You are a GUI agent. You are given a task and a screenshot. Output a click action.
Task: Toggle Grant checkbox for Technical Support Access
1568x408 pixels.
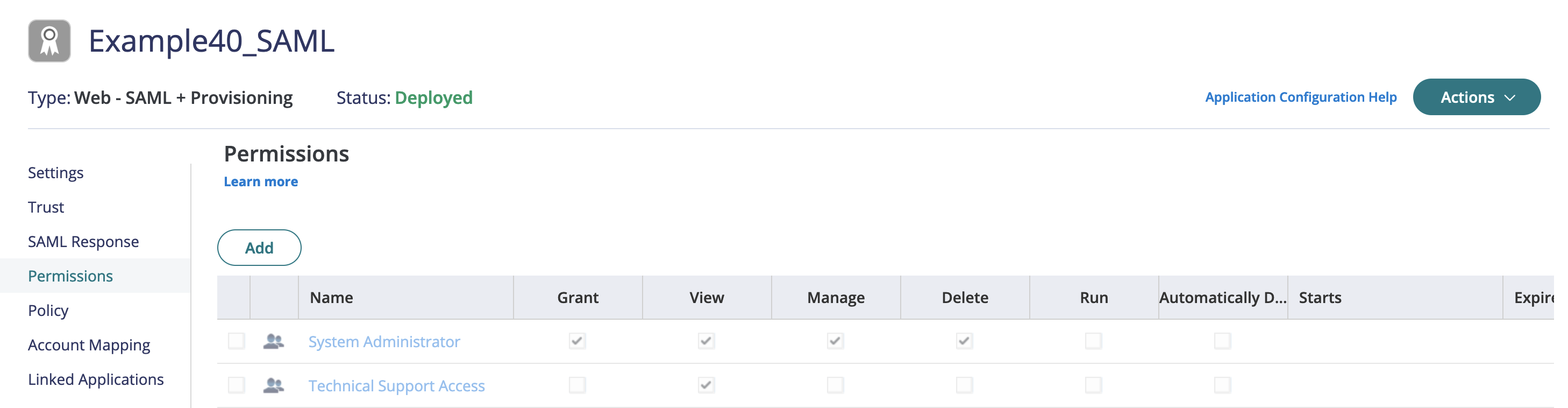pyautogui.click(x=577, y=385)
